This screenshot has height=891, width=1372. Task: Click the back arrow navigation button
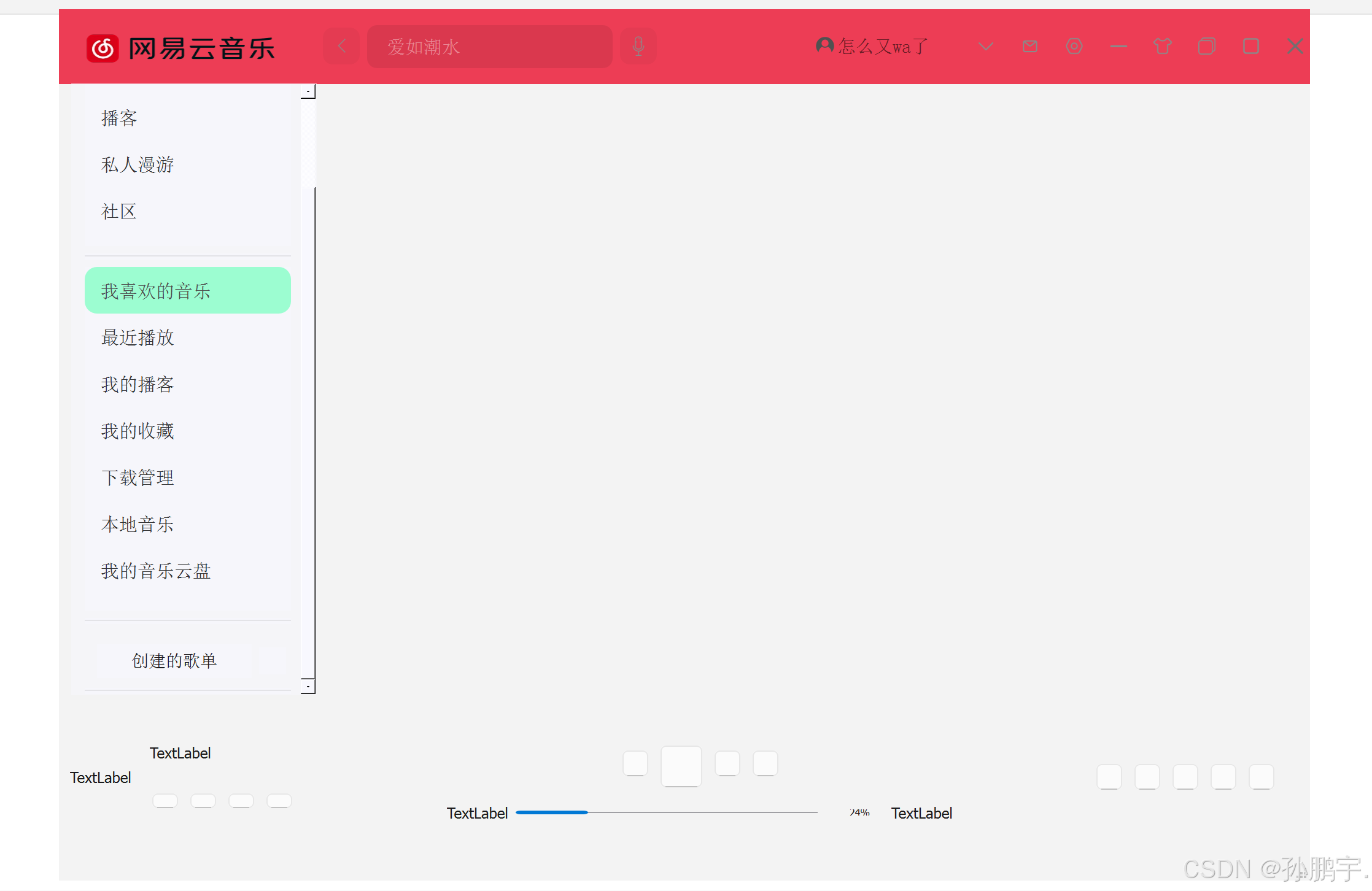coord(342,47)
